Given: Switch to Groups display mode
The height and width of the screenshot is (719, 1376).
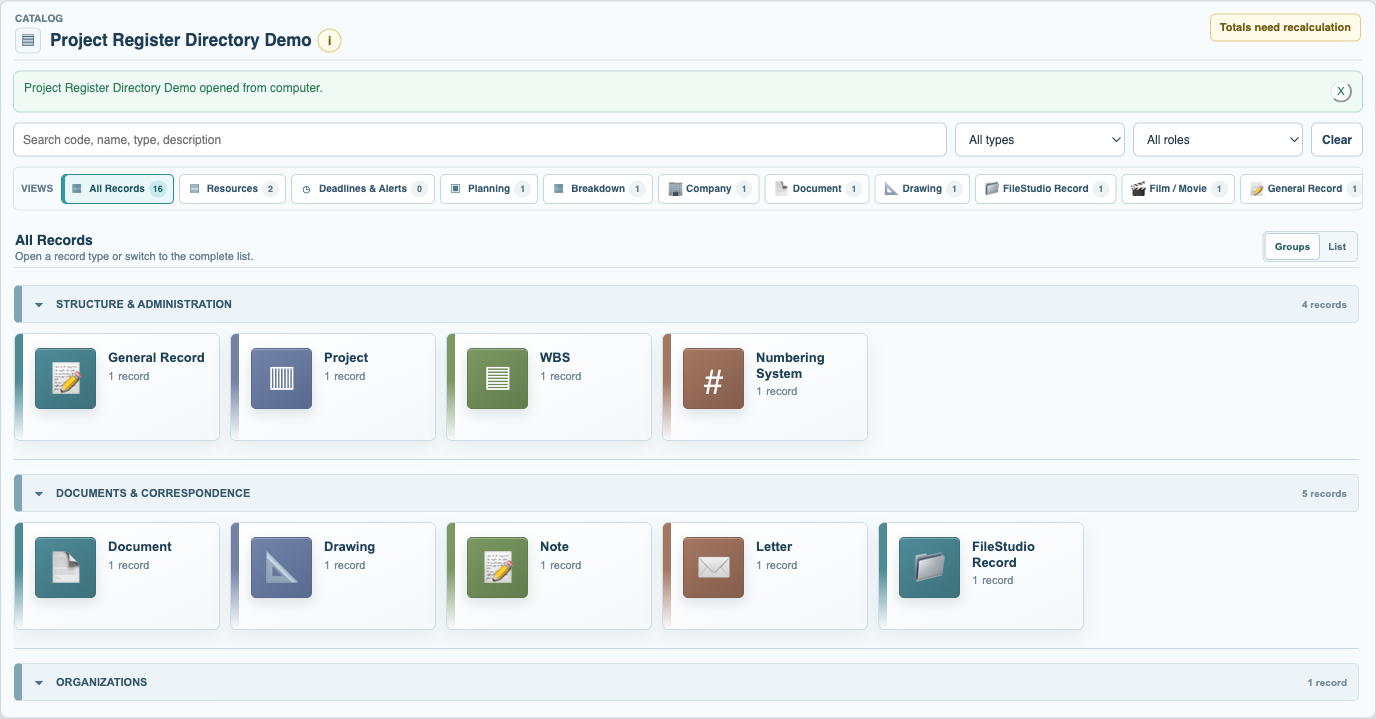Looking at the screenshot, I should click(x=1292, y=247).
